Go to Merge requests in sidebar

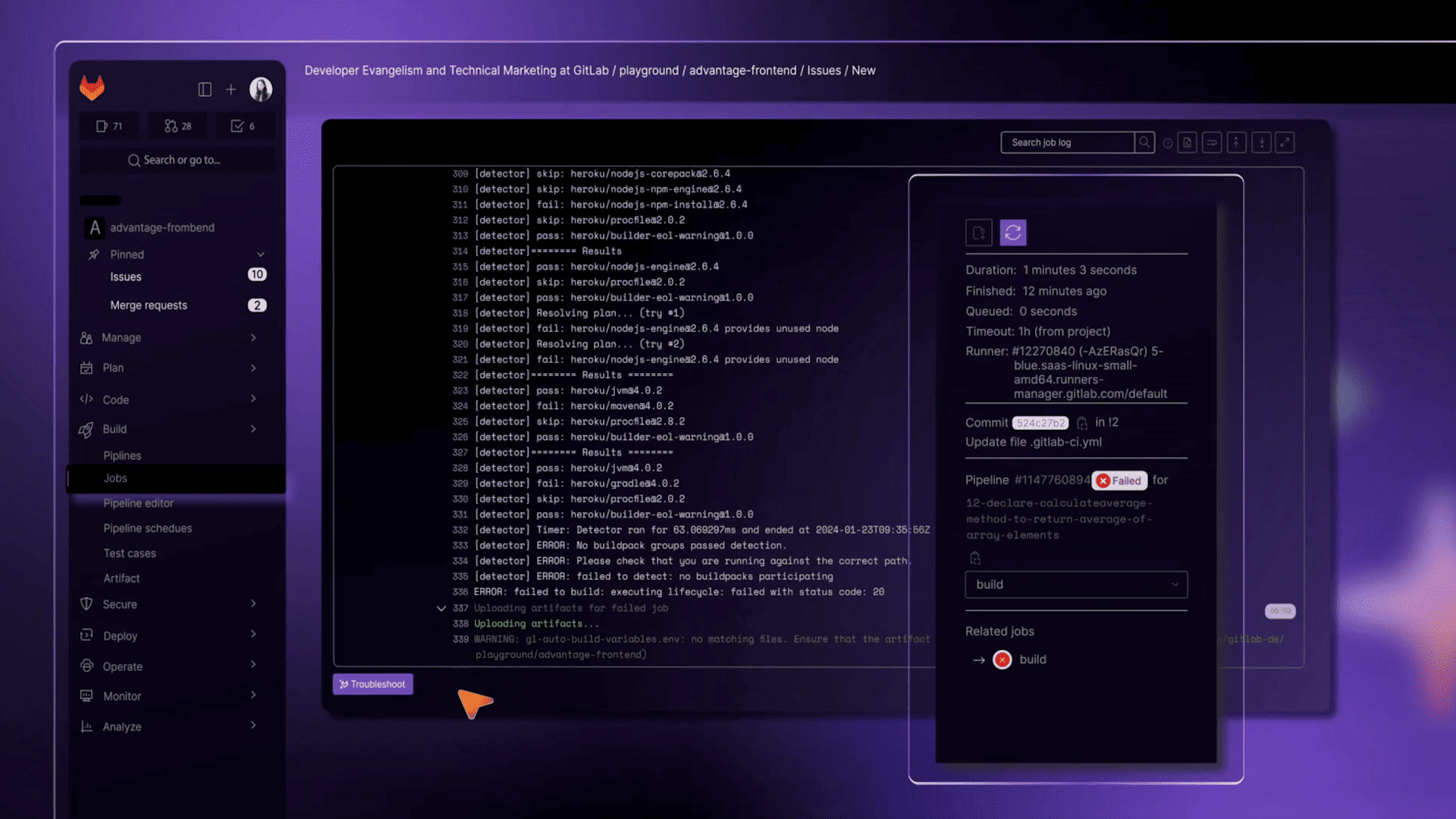click(149, 306)
